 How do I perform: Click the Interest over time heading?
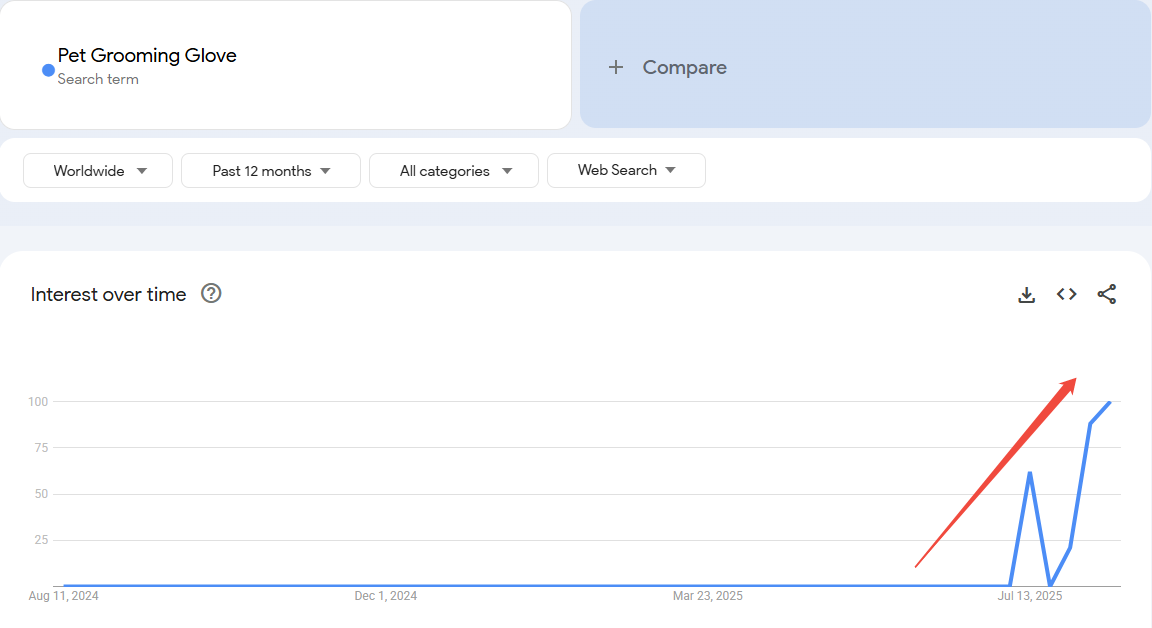click(x=108, y=294)
